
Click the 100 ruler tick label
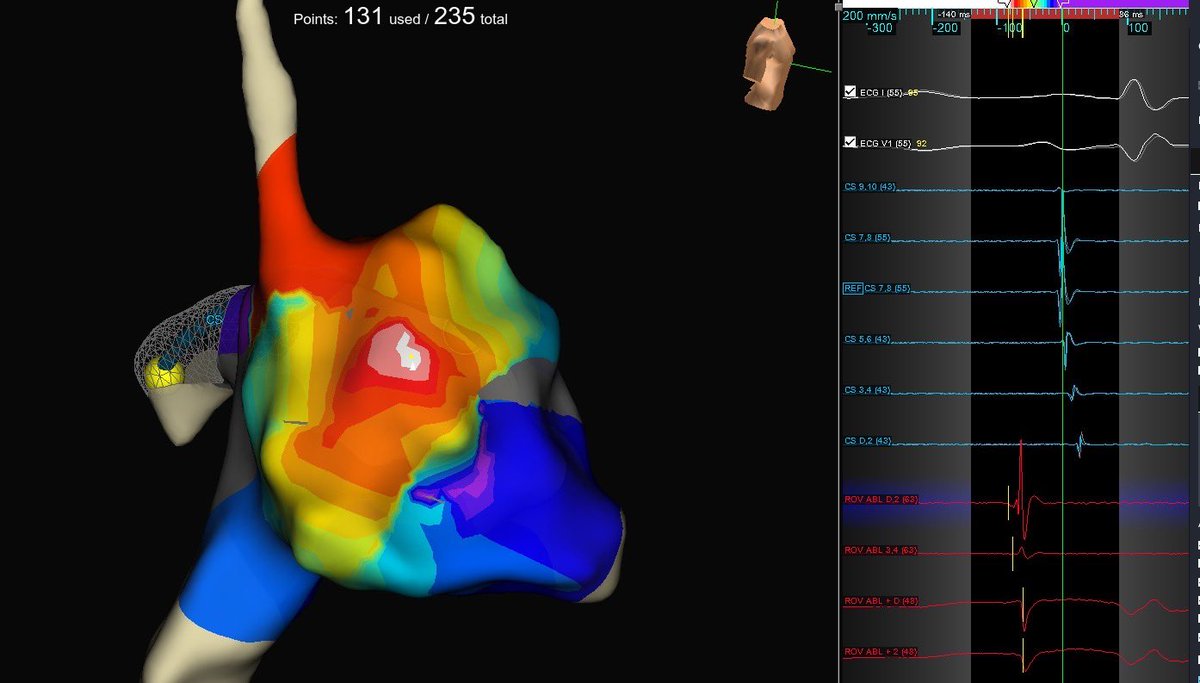click(1138, 29)
